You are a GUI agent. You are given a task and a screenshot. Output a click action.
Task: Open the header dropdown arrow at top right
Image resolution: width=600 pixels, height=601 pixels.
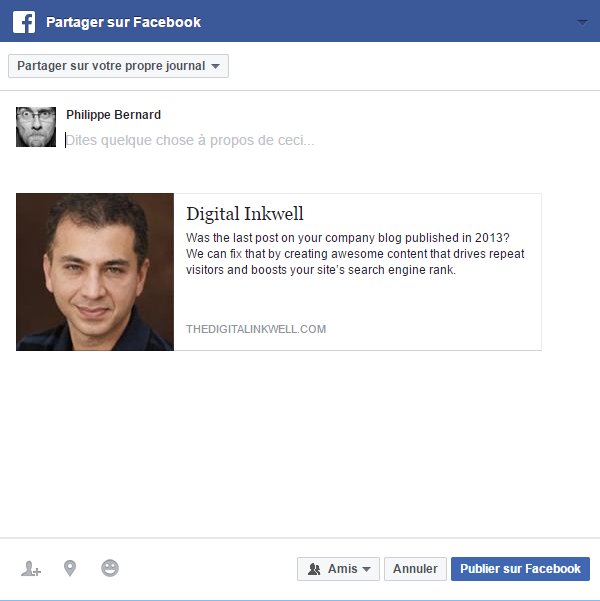click(x=582, y=22)
